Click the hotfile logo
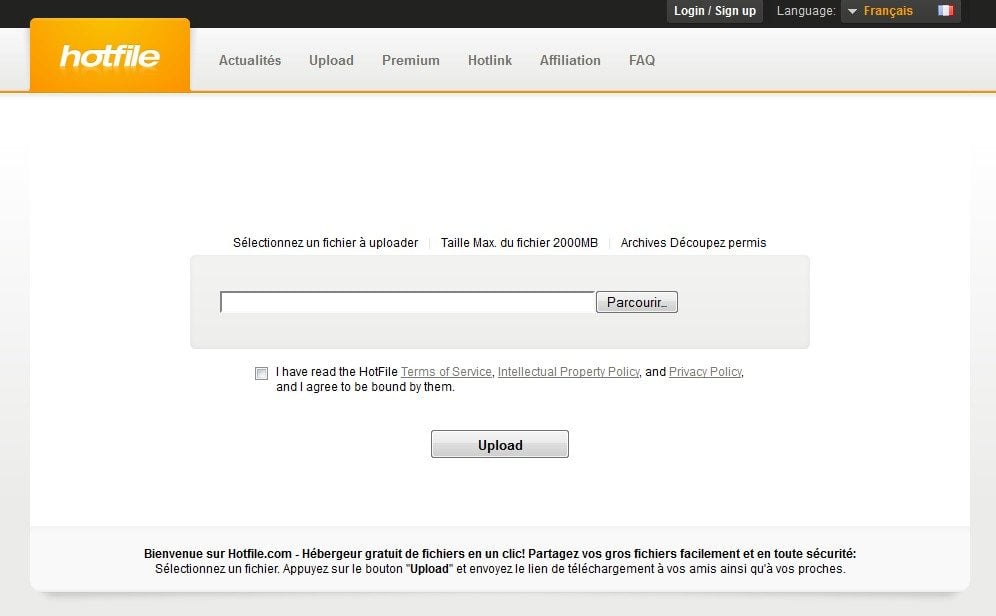Viewport: 996px width, 616px height. [x=110, y=56]
